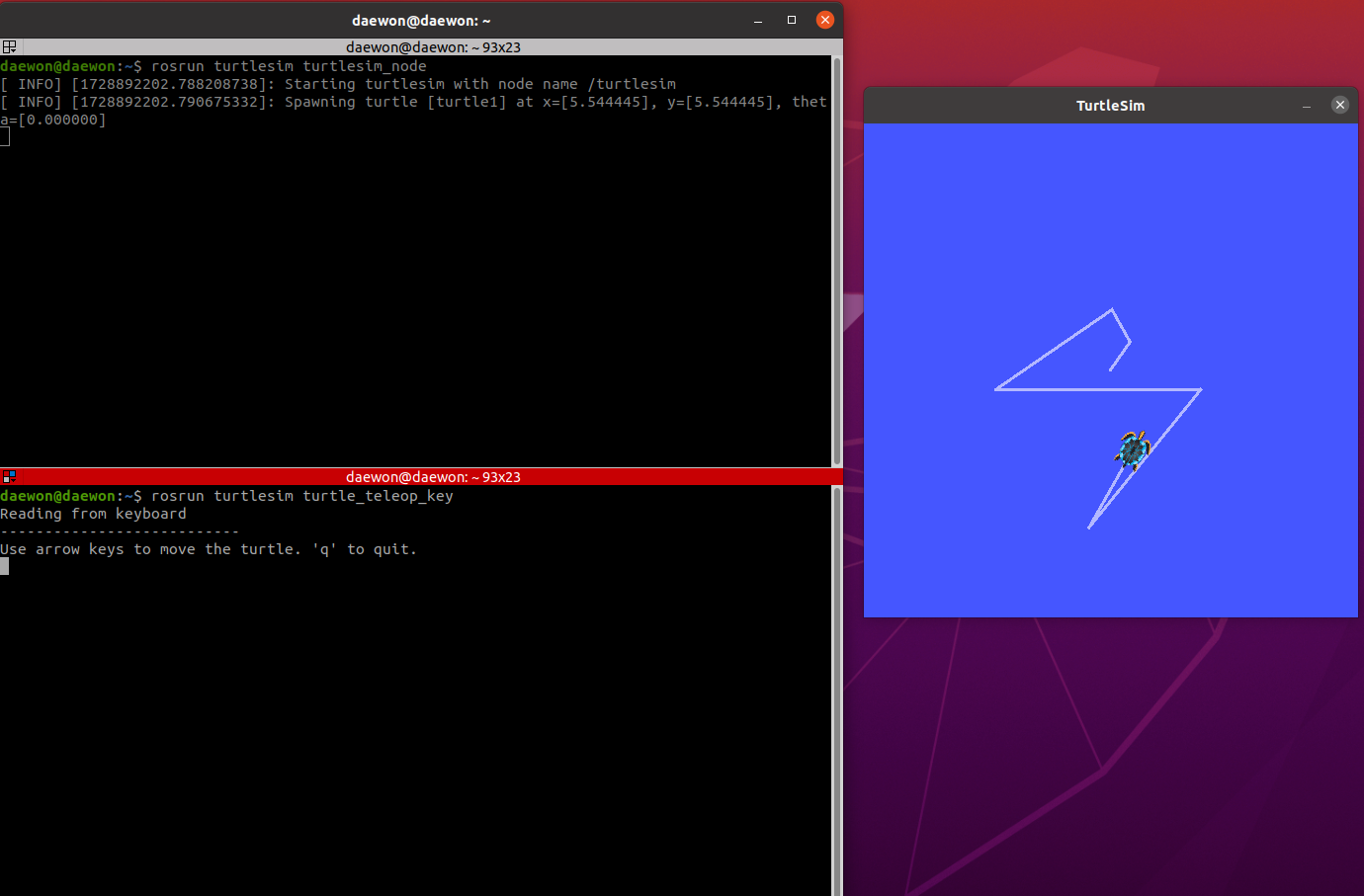Viewport: 1364px width, 896px height.
Task: Minimize the TurtleSim window
Action: pos(1307,105)
